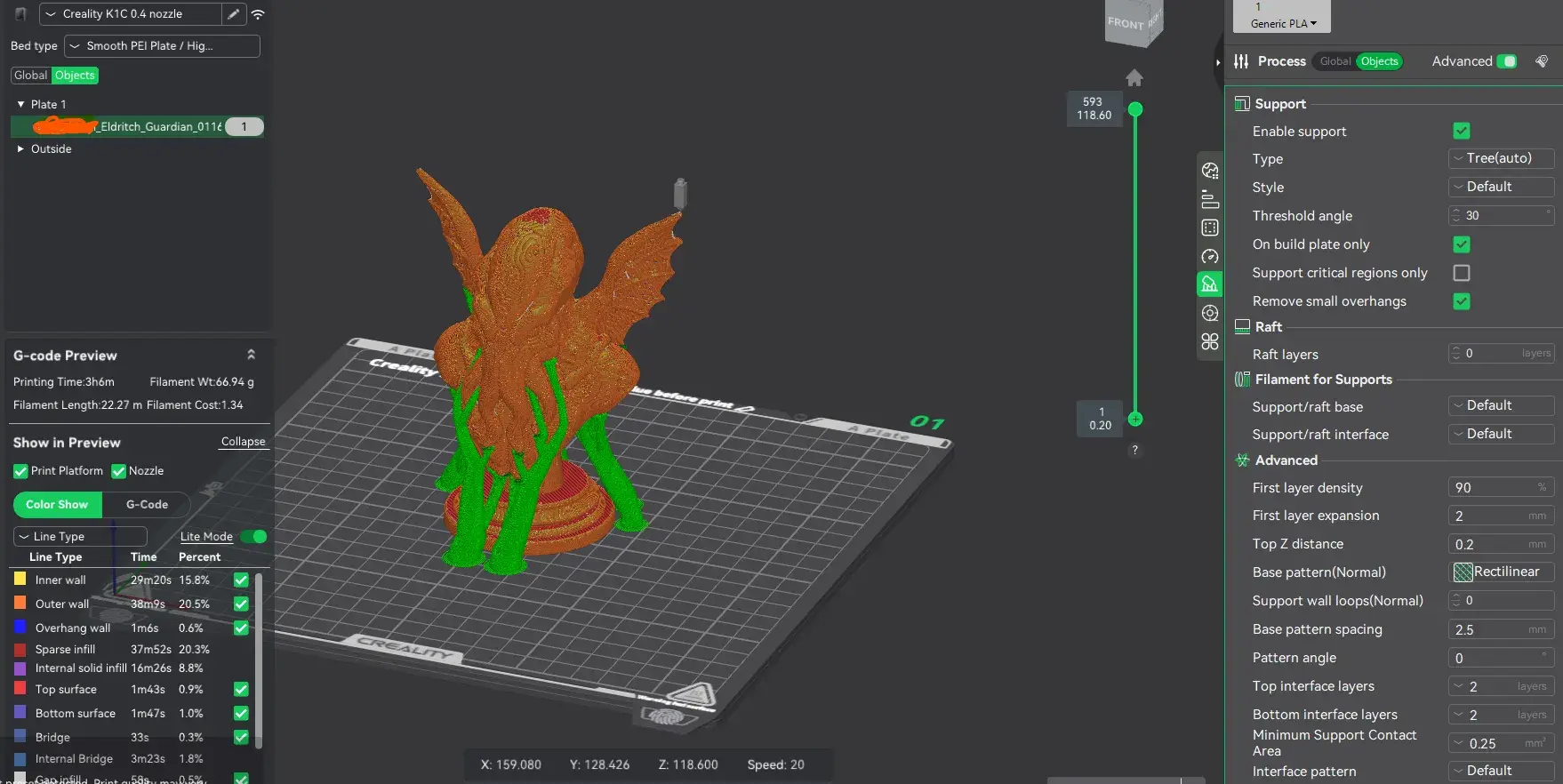Open the Support settings tab icon
The image size is (1563, 784).
coord(1209,284)
